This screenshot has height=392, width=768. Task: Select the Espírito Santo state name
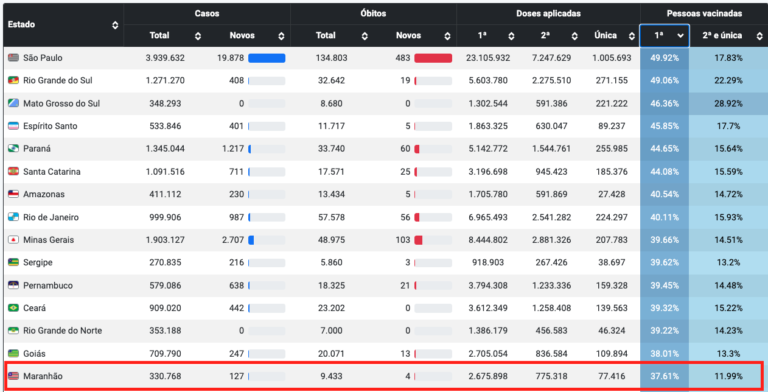tap(50, 126)
